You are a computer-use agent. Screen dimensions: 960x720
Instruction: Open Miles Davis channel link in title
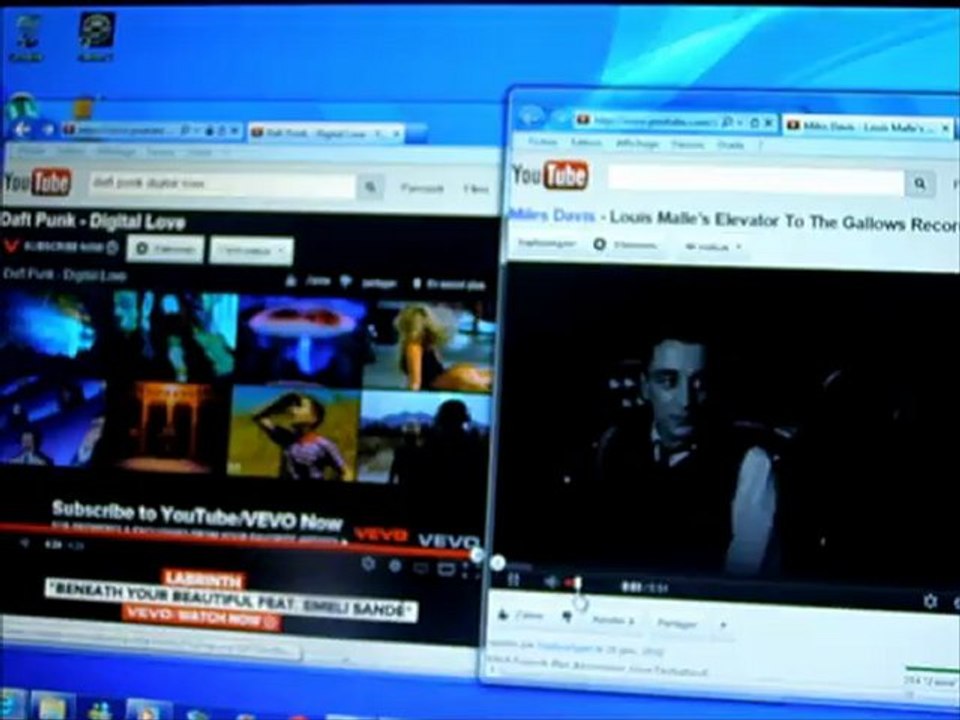(x=552, y=215)
